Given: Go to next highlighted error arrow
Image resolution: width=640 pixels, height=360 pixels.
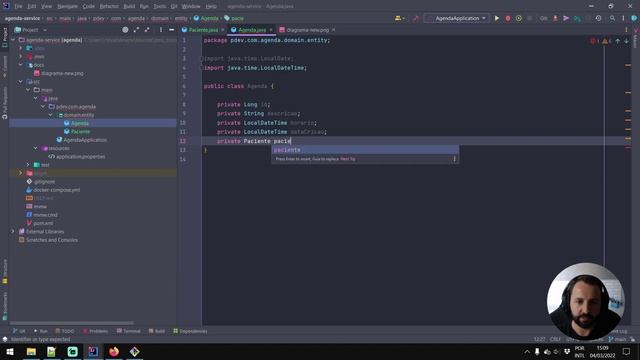Looking at the screenshot, I should [626, 41].
